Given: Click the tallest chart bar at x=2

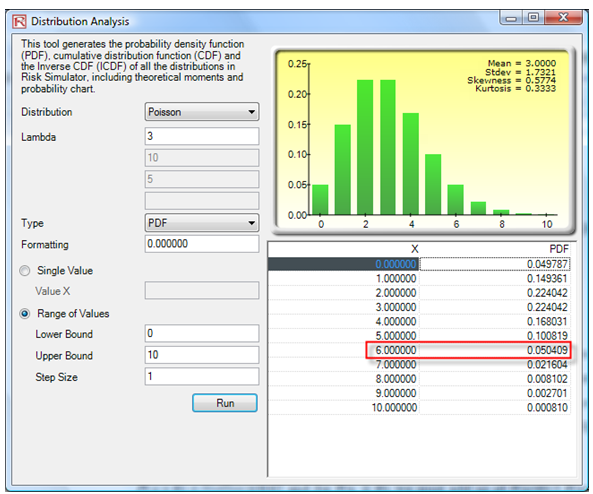Looking at the screenshot, I should [365, 147].
